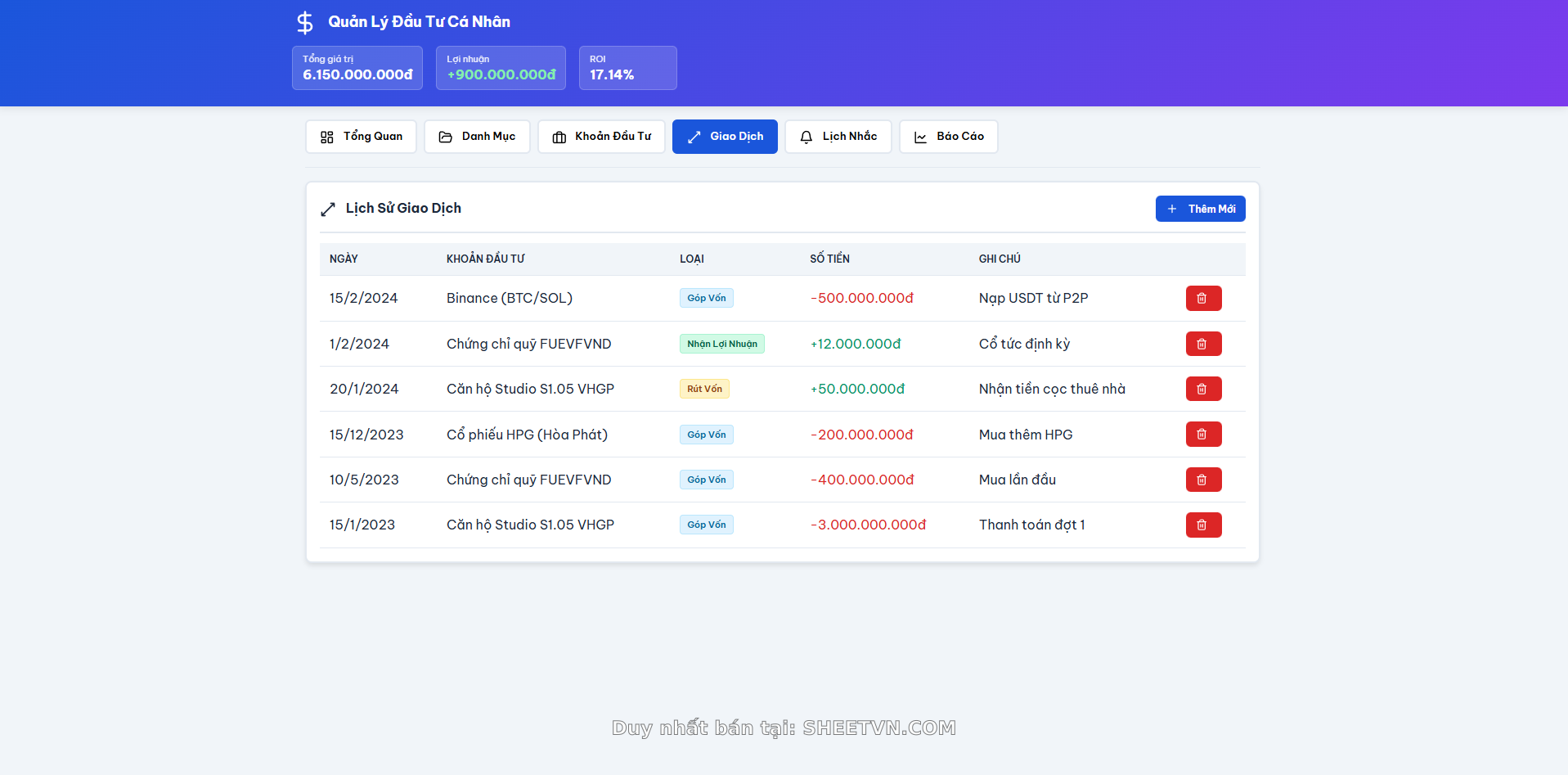Open the Tổng Quan tab
The width and height of the screenshot is (1568, 775).
[361, 137]
